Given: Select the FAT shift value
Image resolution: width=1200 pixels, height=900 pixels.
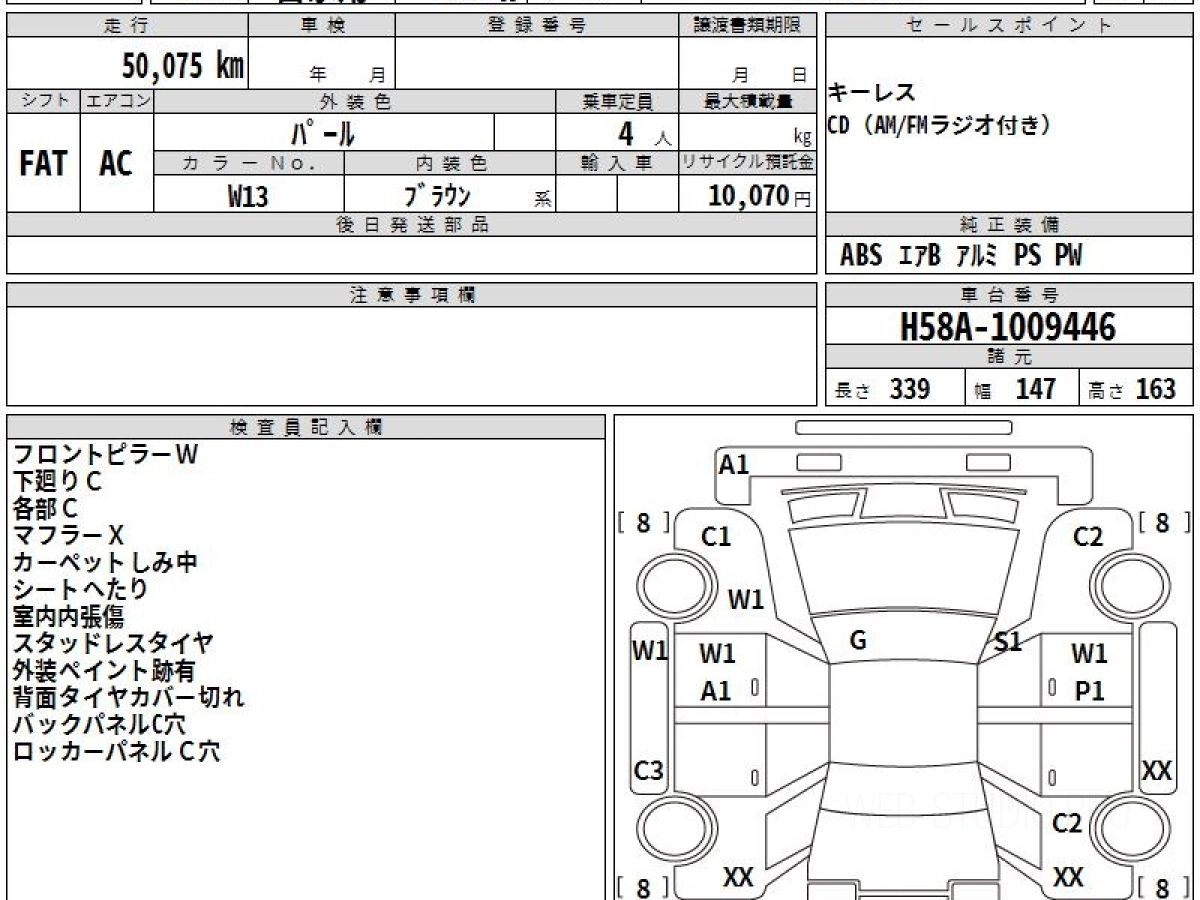Looking at the screenshot, I should pyautogui.click(x=43, y=164).
